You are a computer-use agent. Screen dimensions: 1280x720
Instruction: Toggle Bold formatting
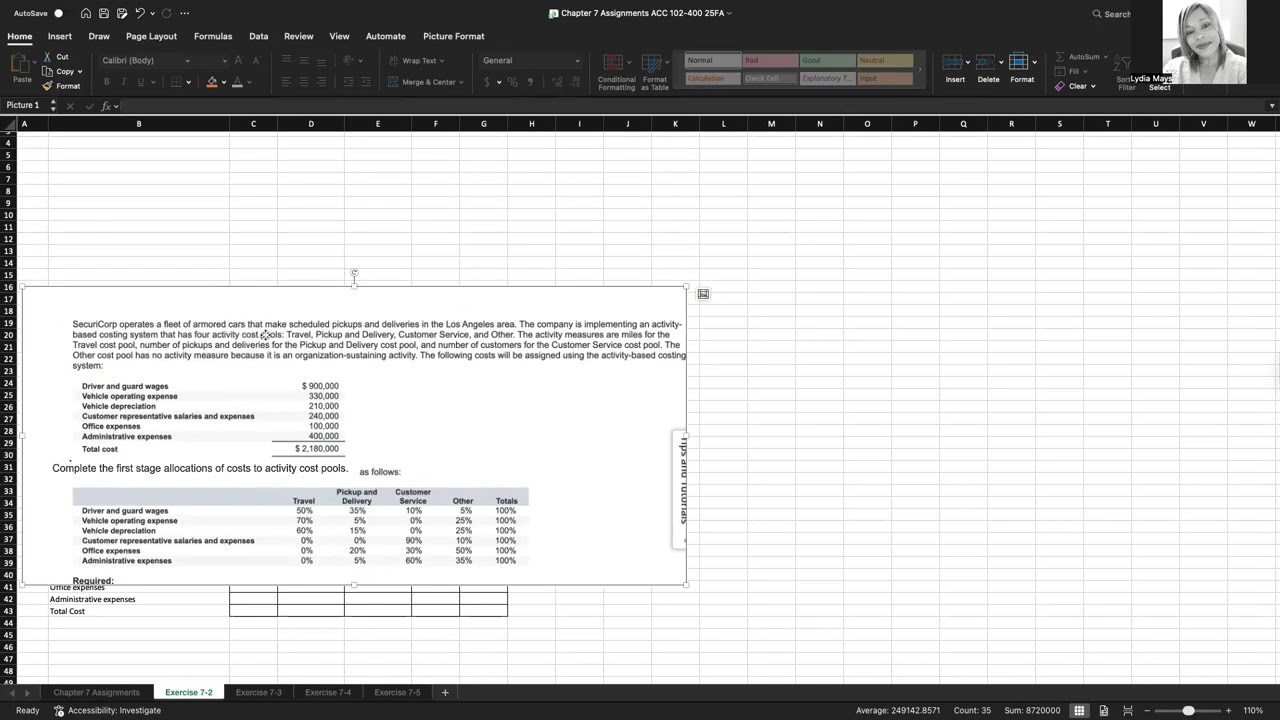click(107, 82)
